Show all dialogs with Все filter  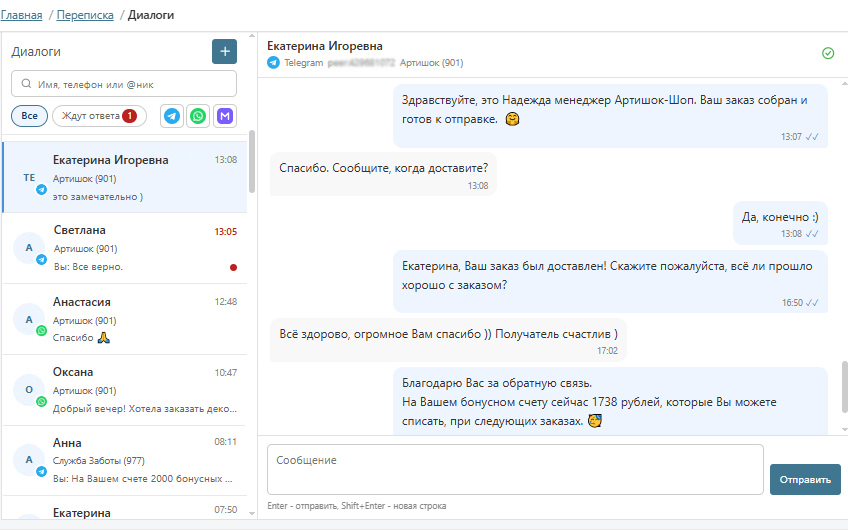tap(29, 116)
